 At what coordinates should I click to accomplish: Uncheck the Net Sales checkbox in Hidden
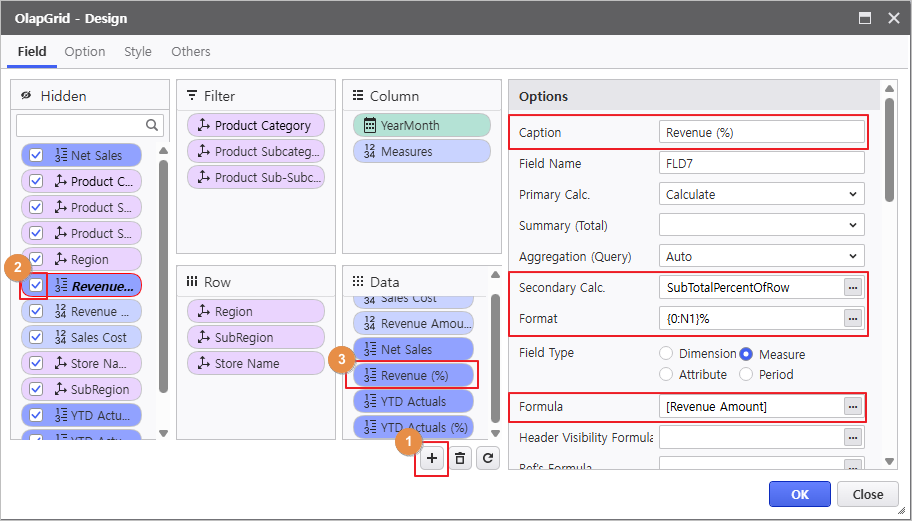point(36,155)
